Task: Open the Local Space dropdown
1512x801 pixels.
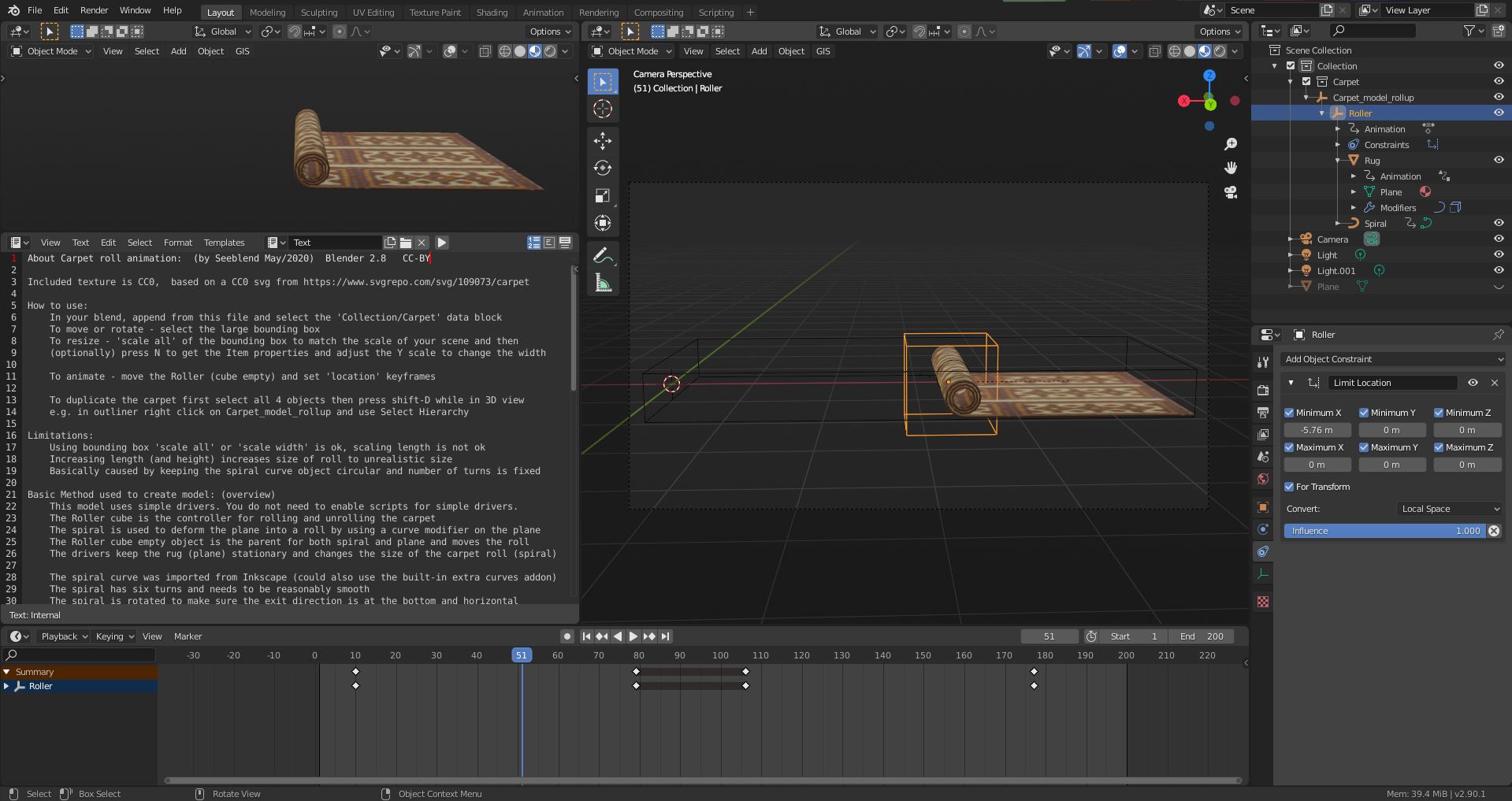Action: pyautogui.click(x=1448, y=509)
